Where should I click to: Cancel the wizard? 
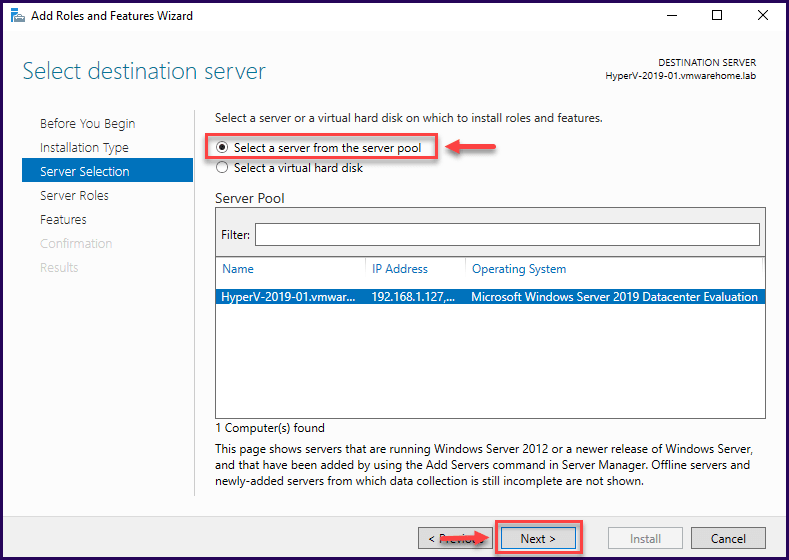tap(728, 538)
